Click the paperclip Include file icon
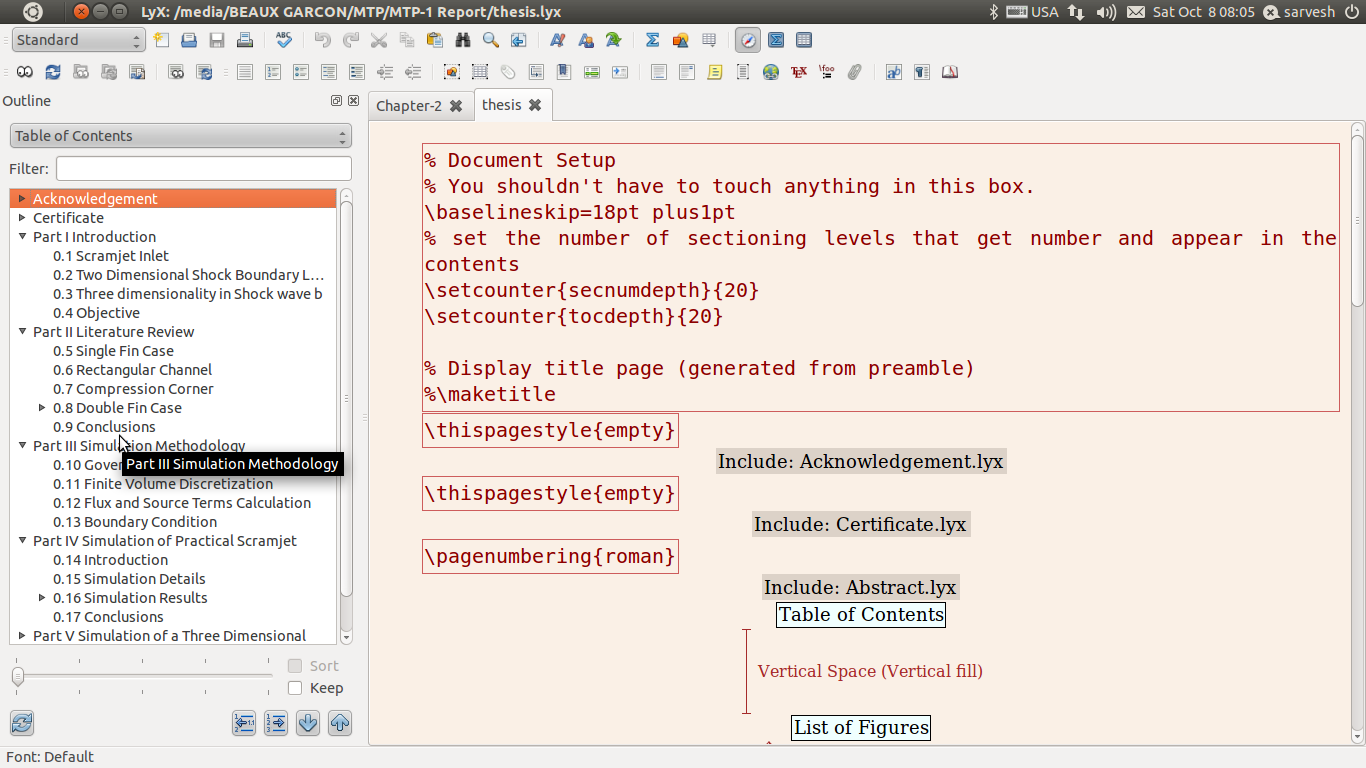1366x768 pixels. [x=854, y=72]
